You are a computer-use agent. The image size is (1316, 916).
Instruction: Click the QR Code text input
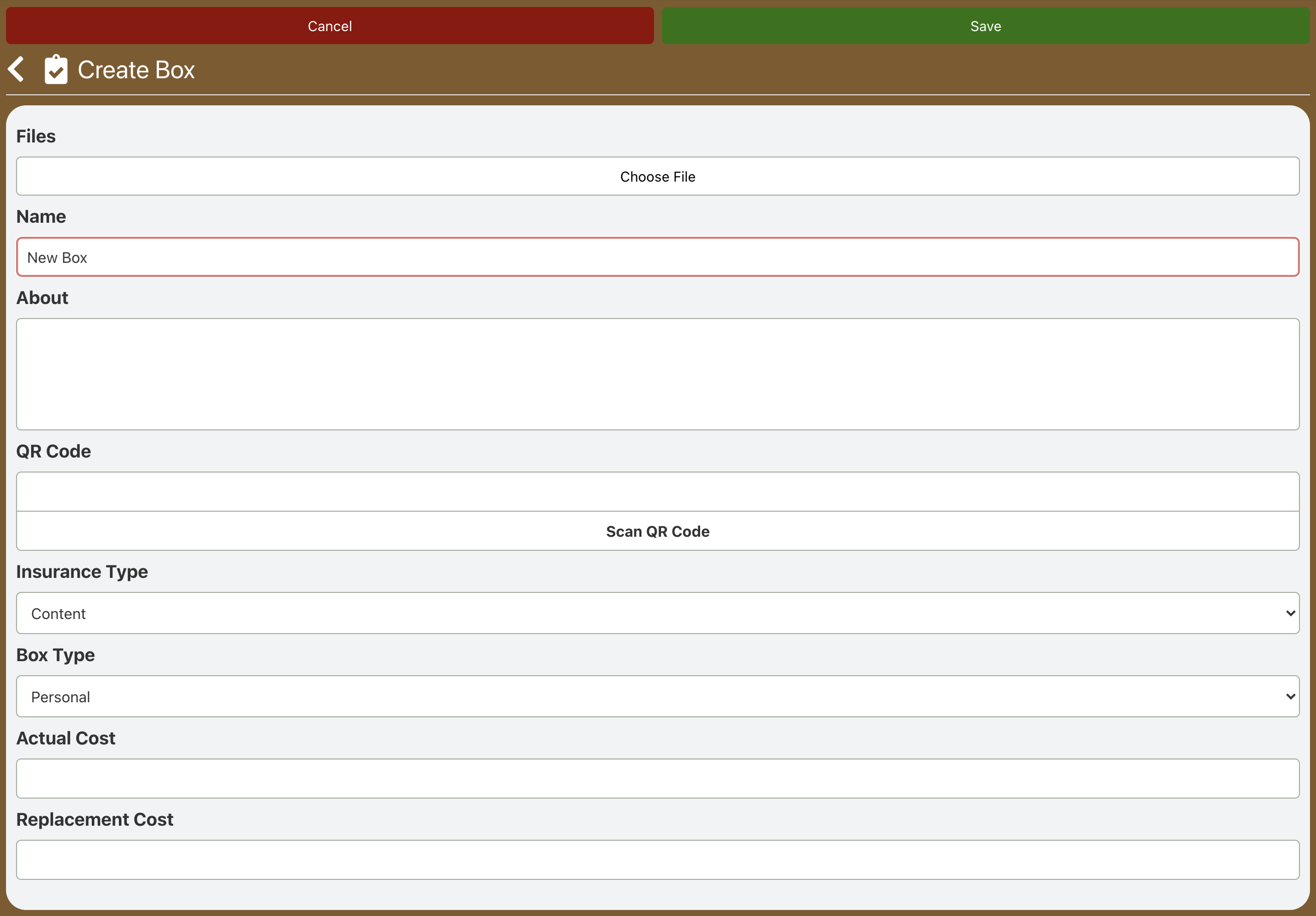(657, 491)
